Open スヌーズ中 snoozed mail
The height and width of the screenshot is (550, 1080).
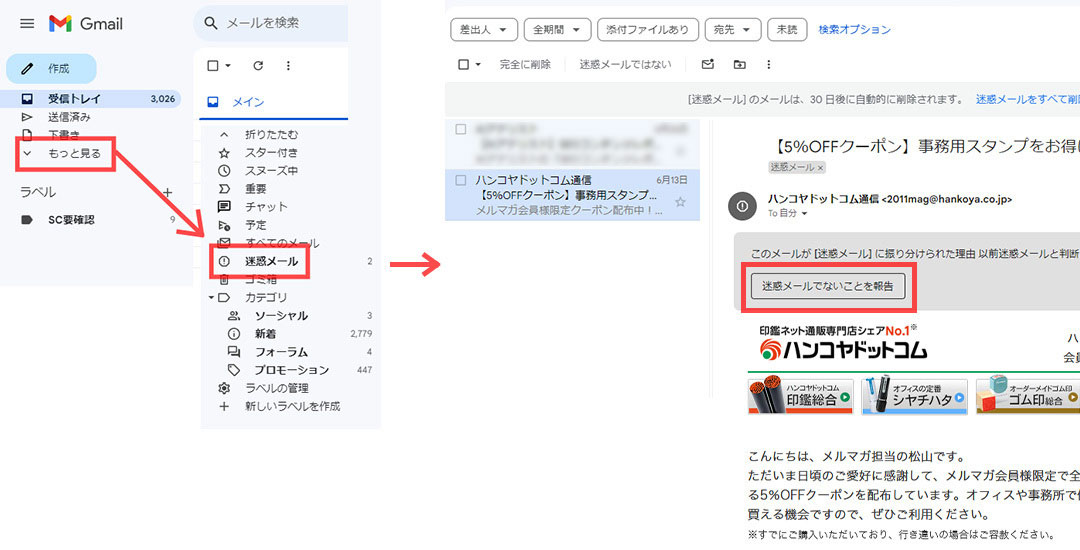click(271, 171)
